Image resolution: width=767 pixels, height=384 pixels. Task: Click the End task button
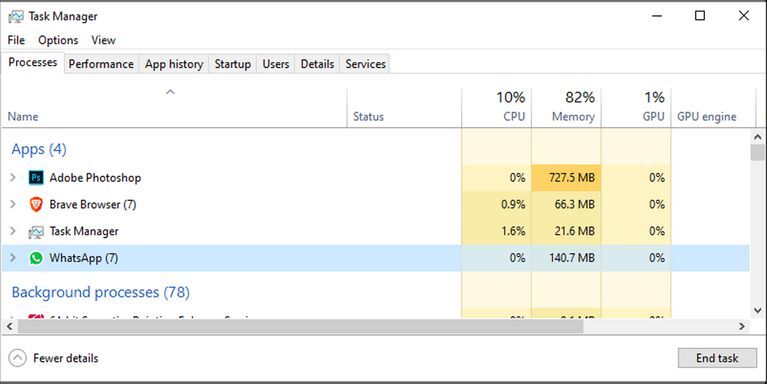(717, 358)
